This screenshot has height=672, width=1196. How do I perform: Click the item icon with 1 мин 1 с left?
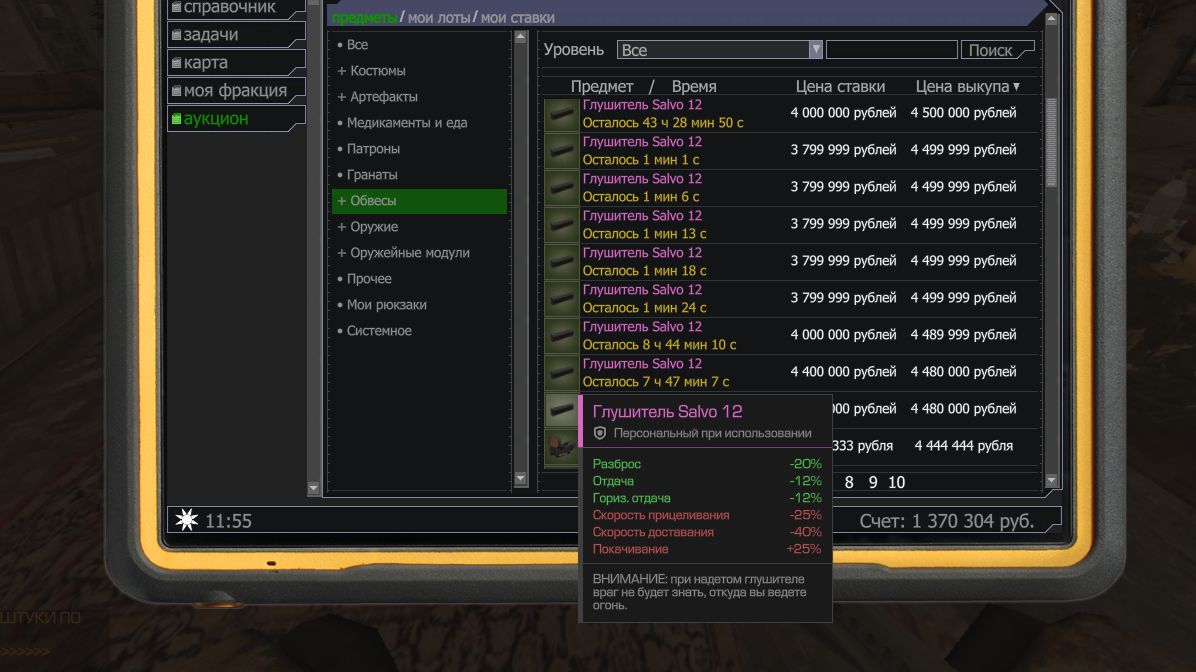pos(561,151)
